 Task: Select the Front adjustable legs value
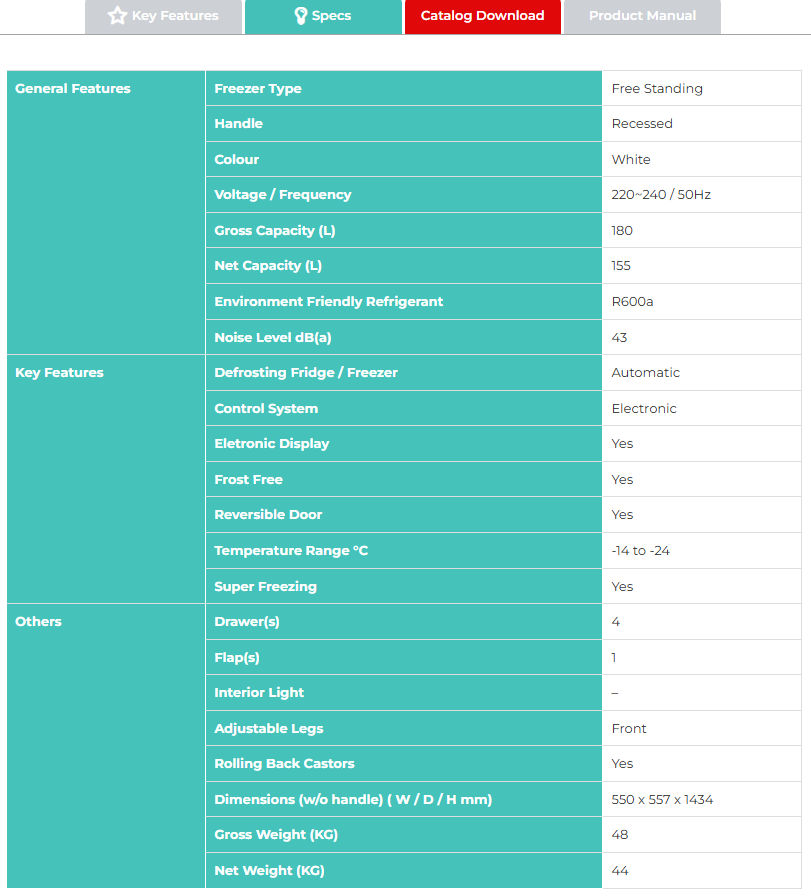point(629,729)
